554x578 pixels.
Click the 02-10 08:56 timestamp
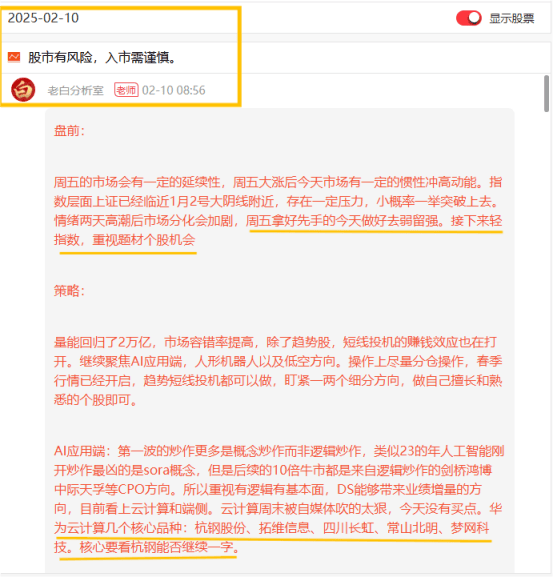point(174,90)
